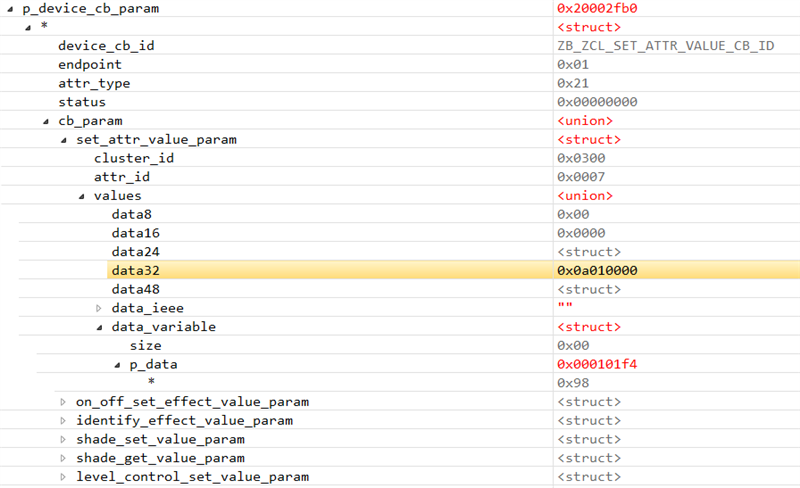Expand shade_set_value_param
The width and height of the screenshot is (800, 488).
click(x=63, y=440)
